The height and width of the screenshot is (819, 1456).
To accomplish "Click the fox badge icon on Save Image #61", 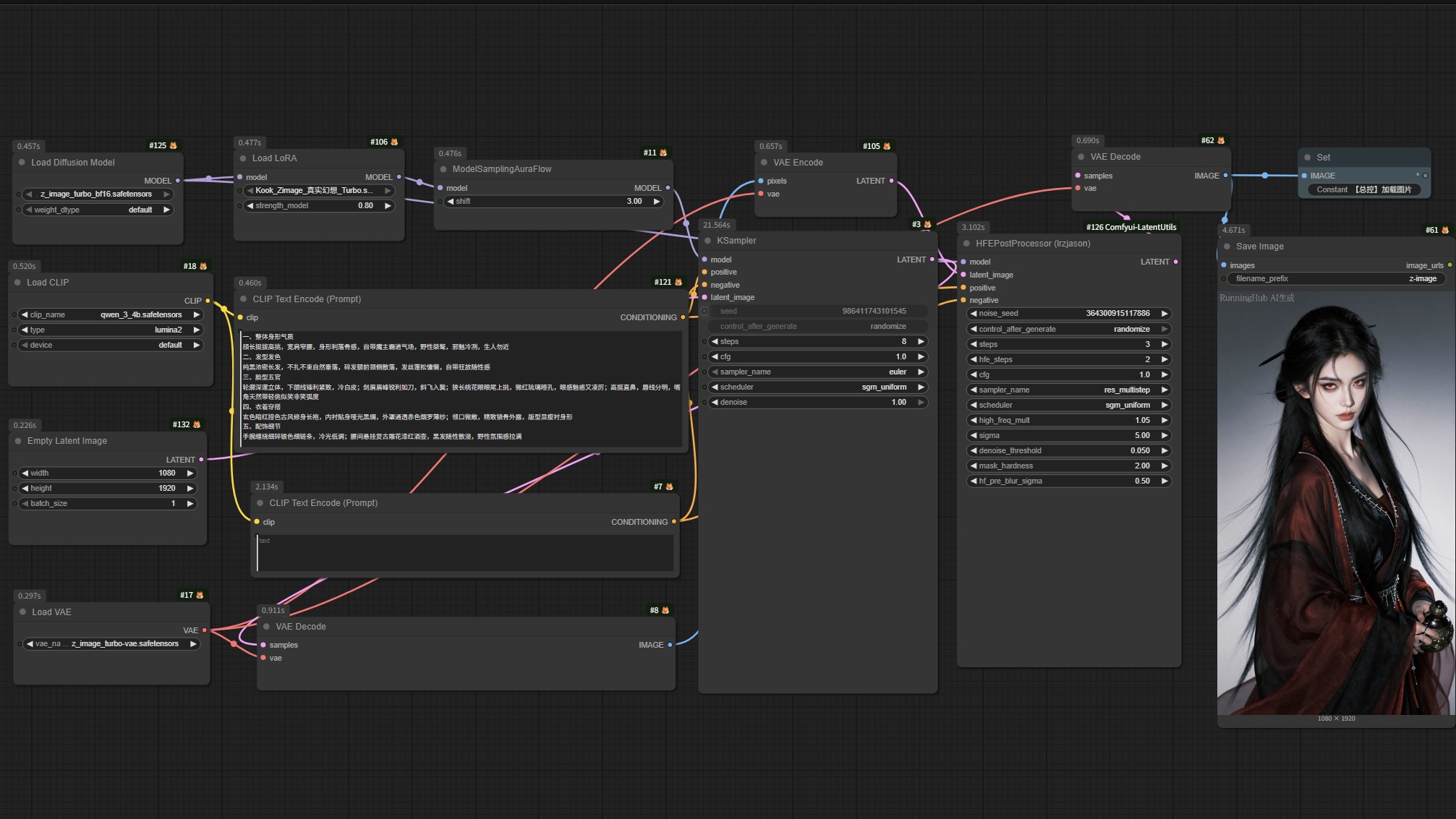I will (1445, 230).
